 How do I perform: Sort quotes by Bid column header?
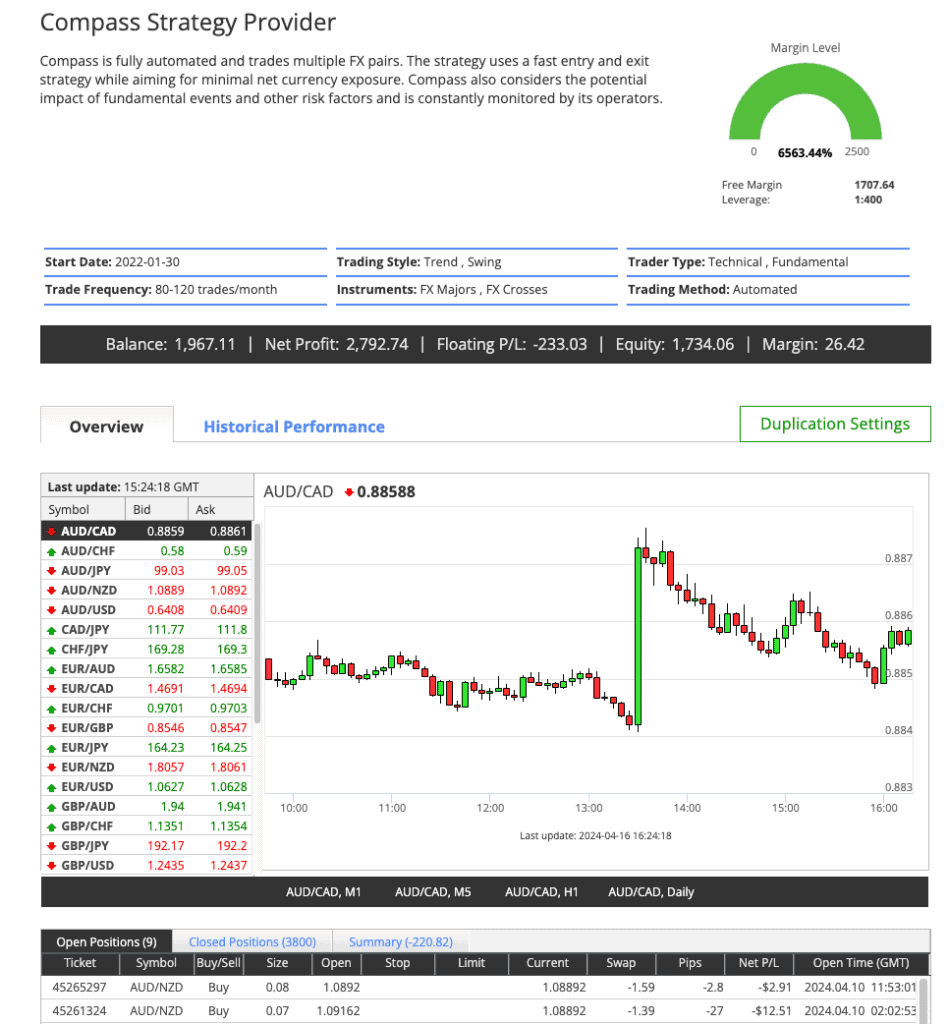pos(157,509)
